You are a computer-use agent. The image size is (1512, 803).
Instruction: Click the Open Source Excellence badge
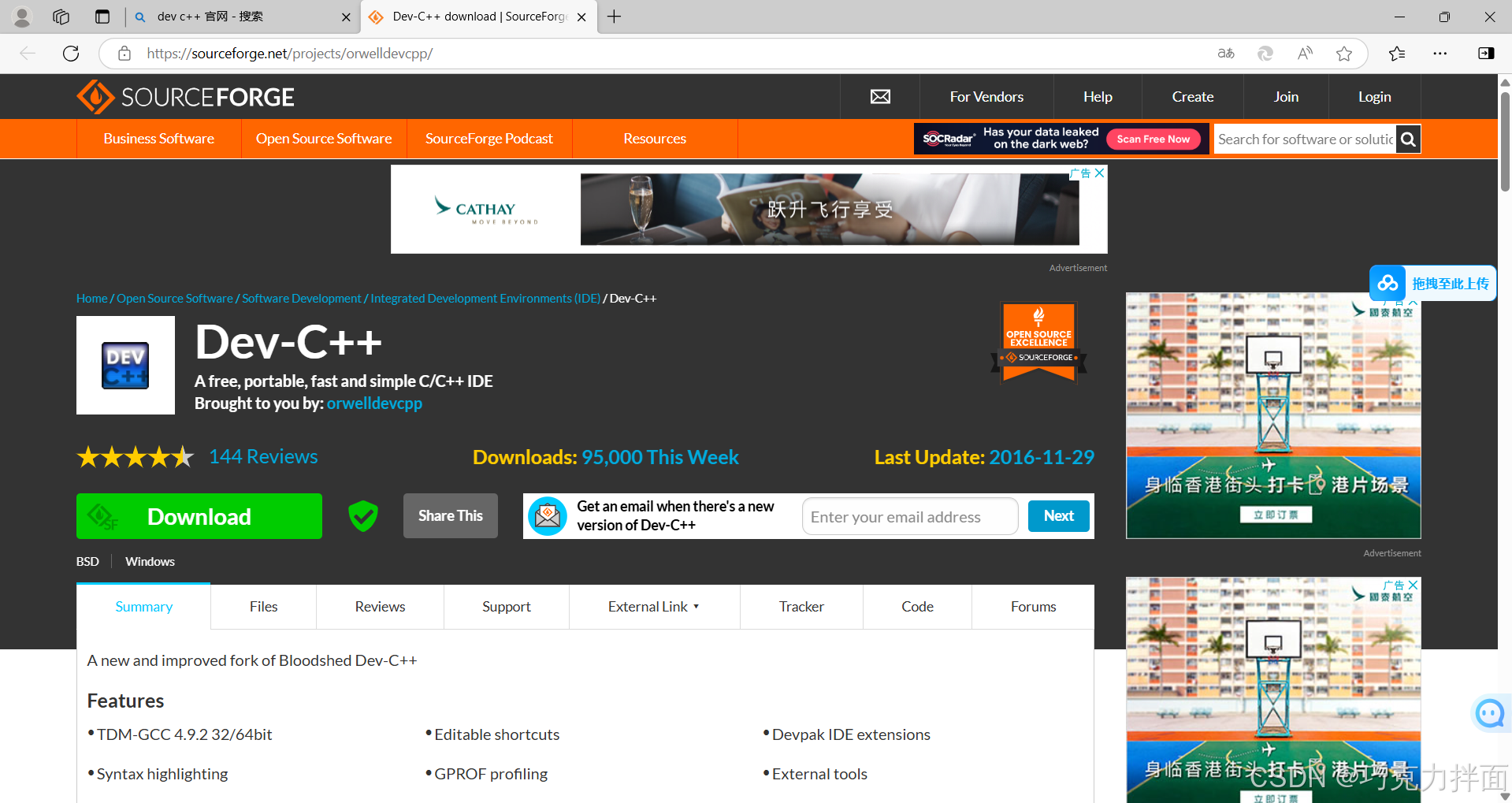click(1038, 342)
